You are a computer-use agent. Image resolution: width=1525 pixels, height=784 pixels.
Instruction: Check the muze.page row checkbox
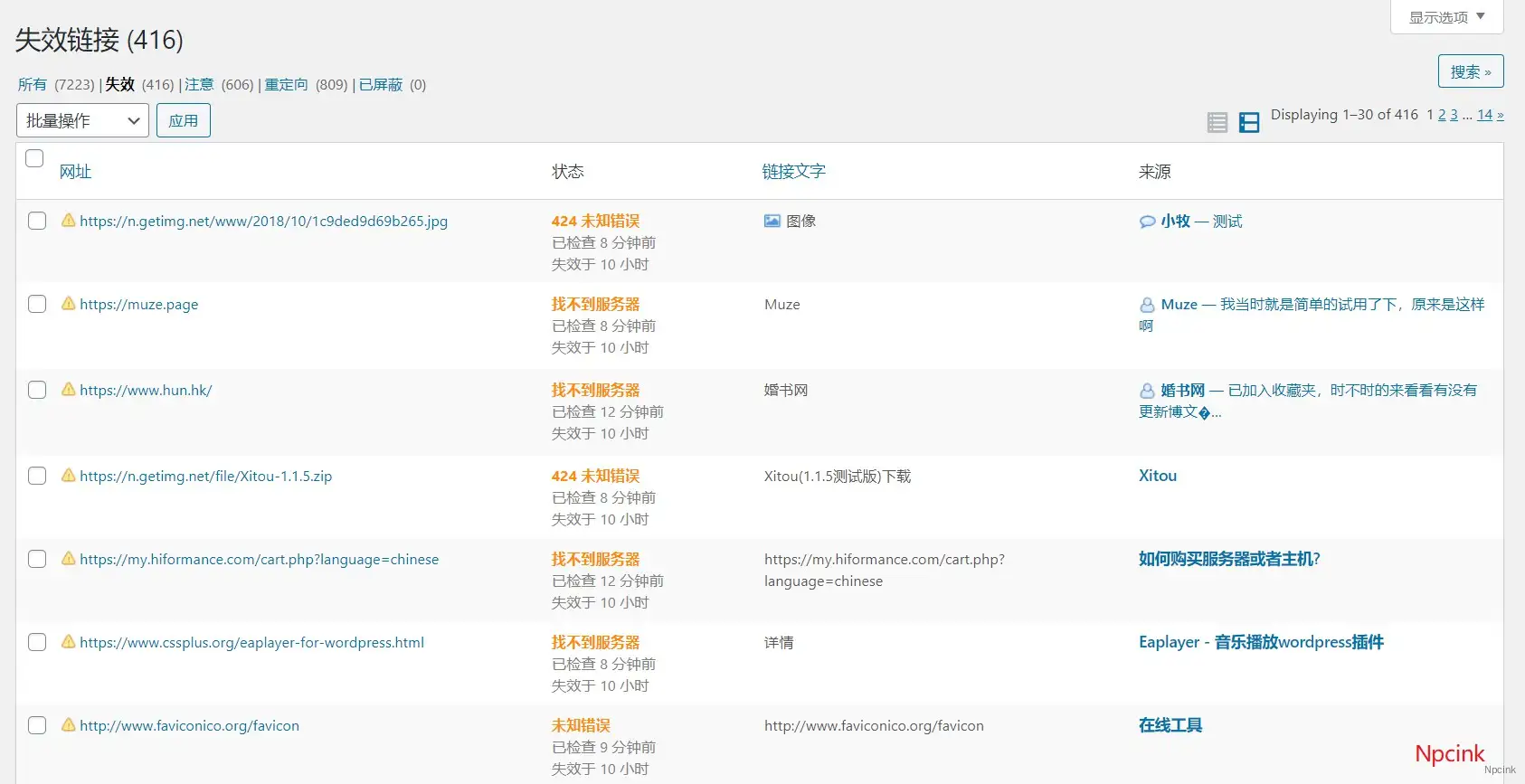pos(37,304)
